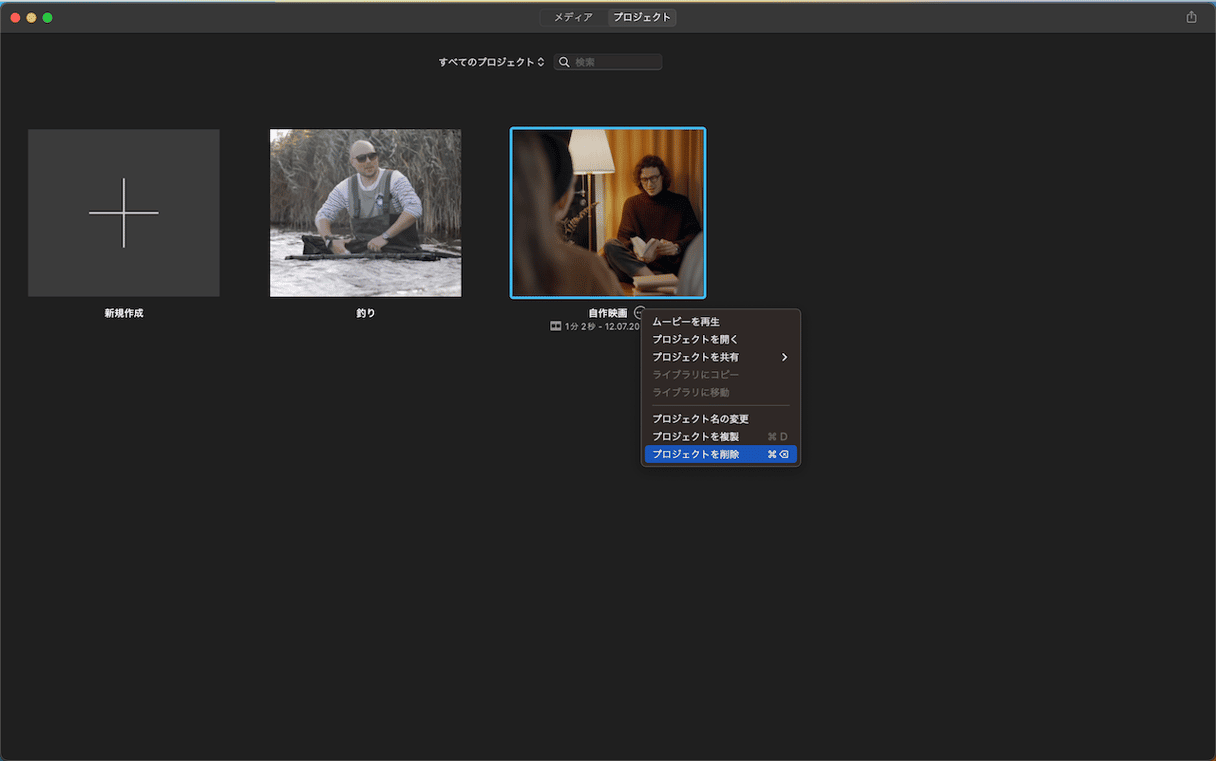
Task: Click the 新規作成 label
Action: [x=124, y=313]
